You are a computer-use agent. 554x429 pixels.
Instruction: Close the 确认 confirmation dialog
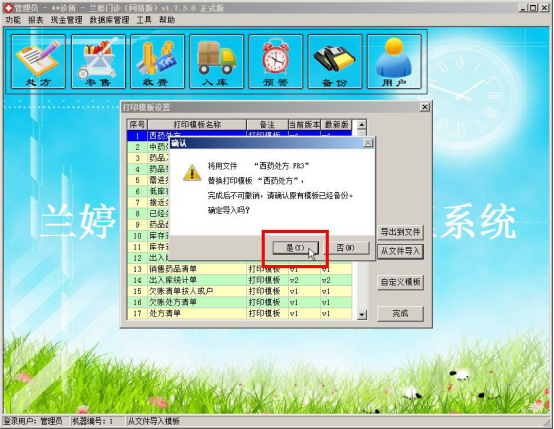(x=368, y=143)
